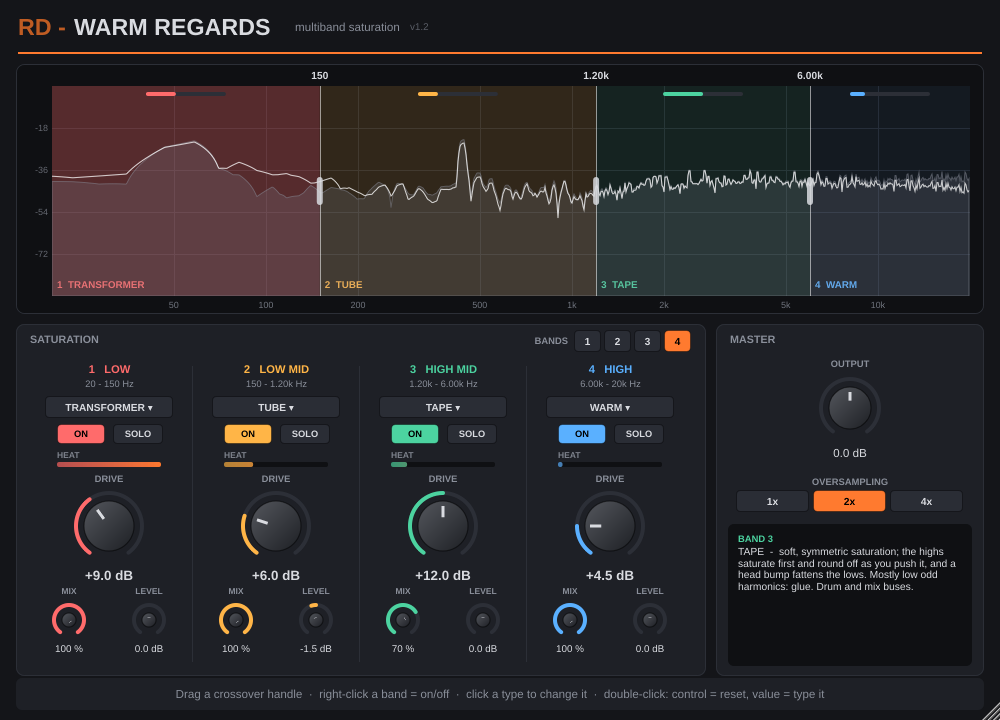Select 2x oversampling
Screen dimensions: 1000x720
point(849,501)
